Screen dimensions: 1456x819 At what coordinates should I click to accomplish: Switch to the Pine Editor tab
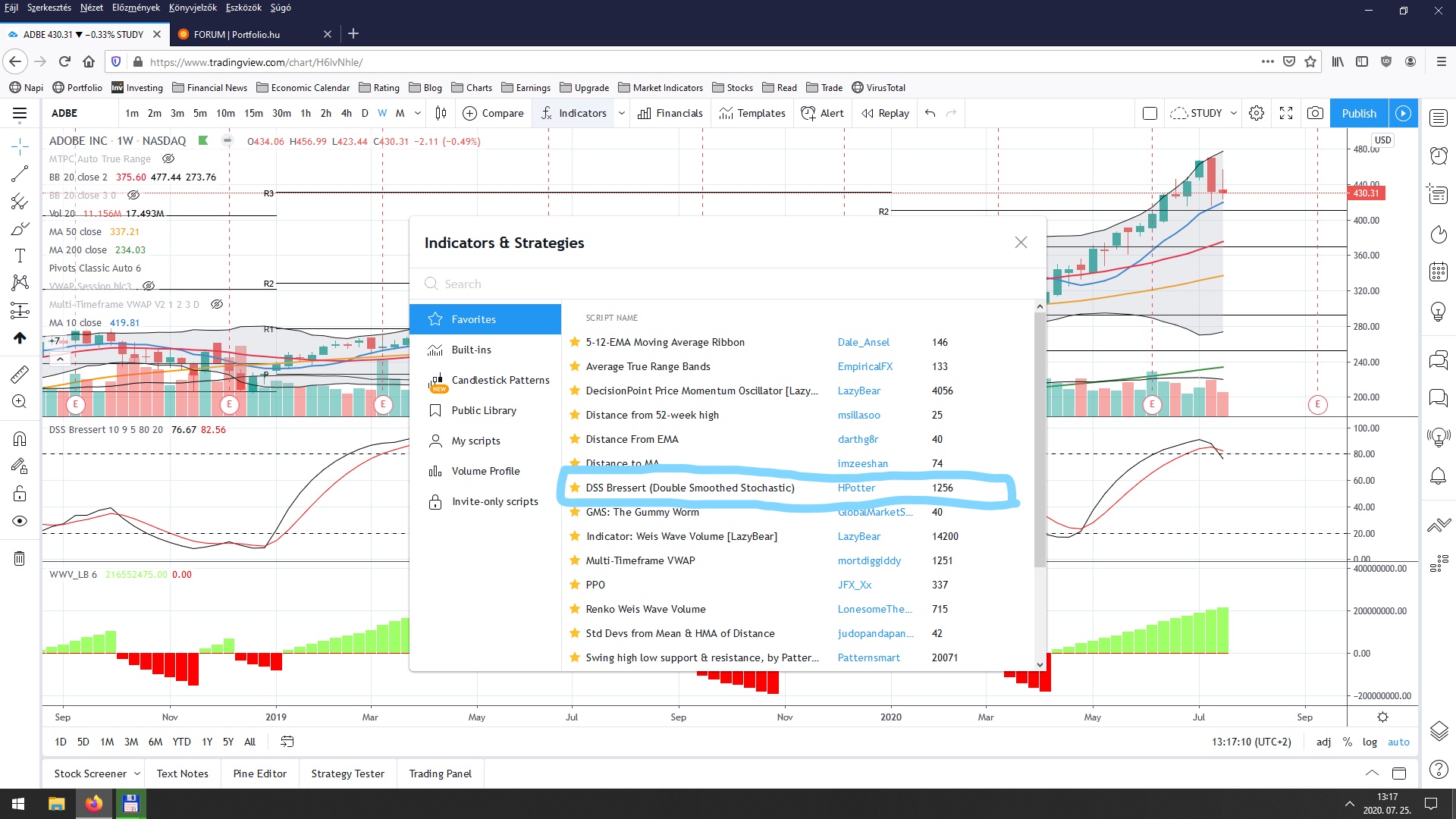tap(260, 773)
